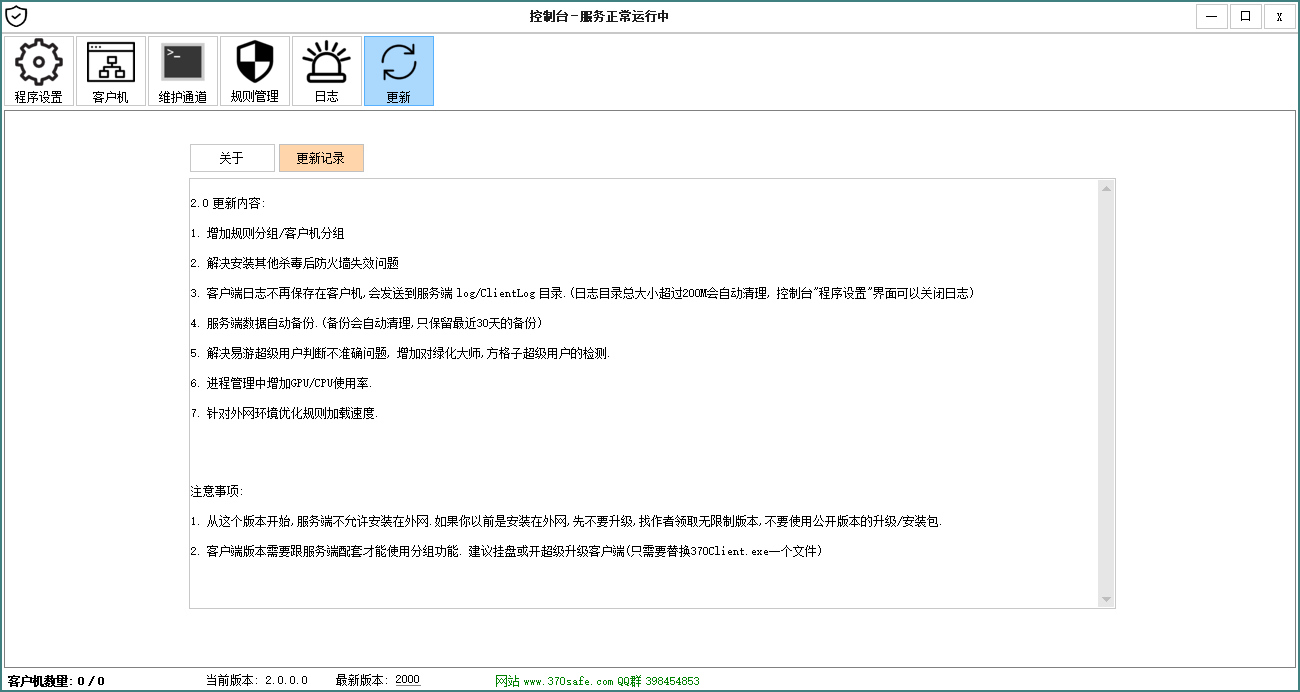1300x692 pixels.
Task: Click line 1. 增加规则分组/客户机分组
Action: point(267,233)
